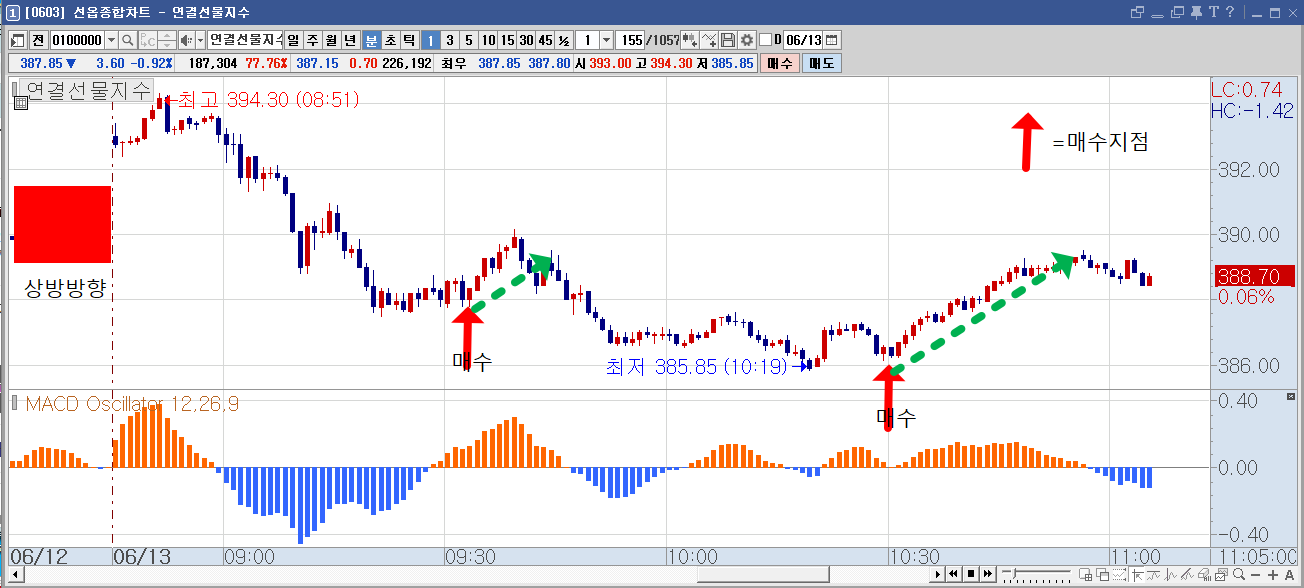
Task: Select the 틱 (tick) period toggle
Action: point(408,40)
